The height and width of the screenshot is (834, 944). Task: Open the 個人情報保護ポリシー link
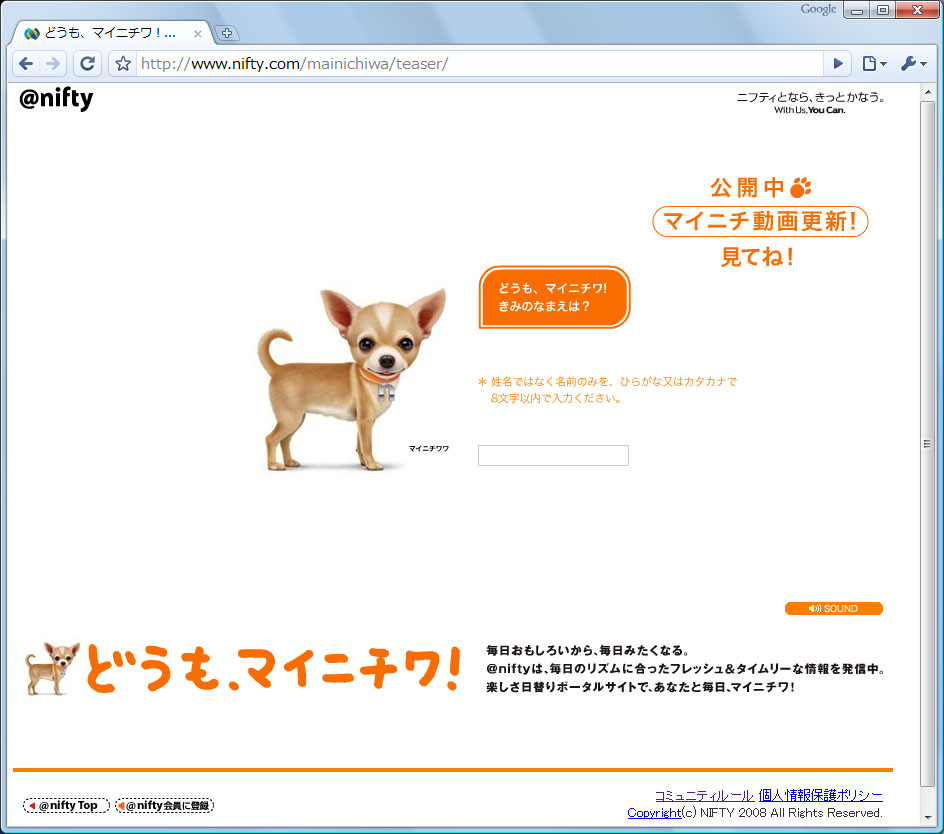tap(821, 795)
